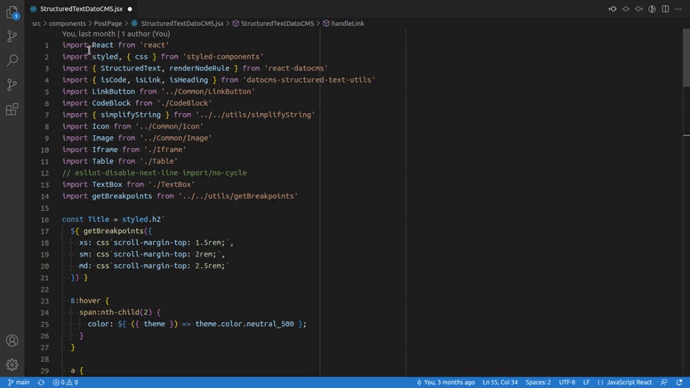The height and width of the screenshot is (388, 690).
Task: Click the notifications bell in status bar
Action: click(x=679, y=382)
